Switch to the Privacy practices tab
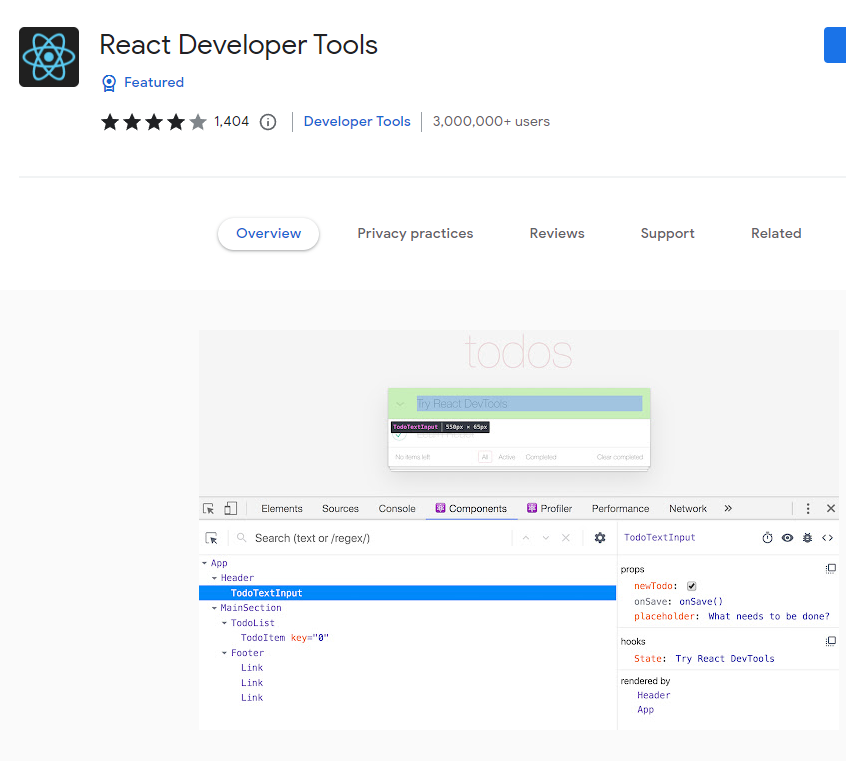This screenshot has height=761, width=846. tap(415, 234)
